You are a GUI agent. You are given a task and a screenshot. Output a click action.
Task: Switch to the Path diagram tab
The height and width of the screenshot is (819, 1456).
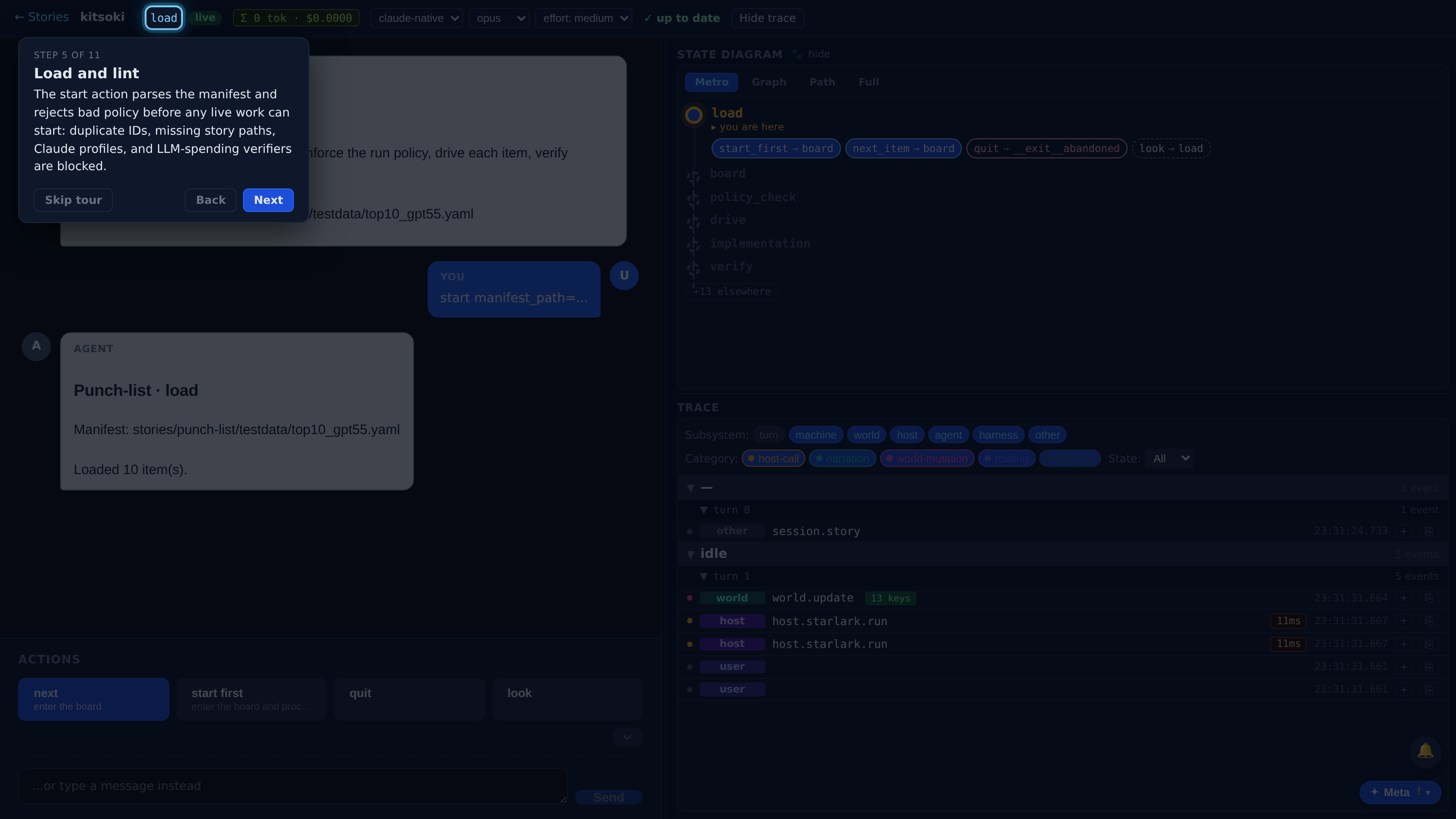click(x=822, y=82)
